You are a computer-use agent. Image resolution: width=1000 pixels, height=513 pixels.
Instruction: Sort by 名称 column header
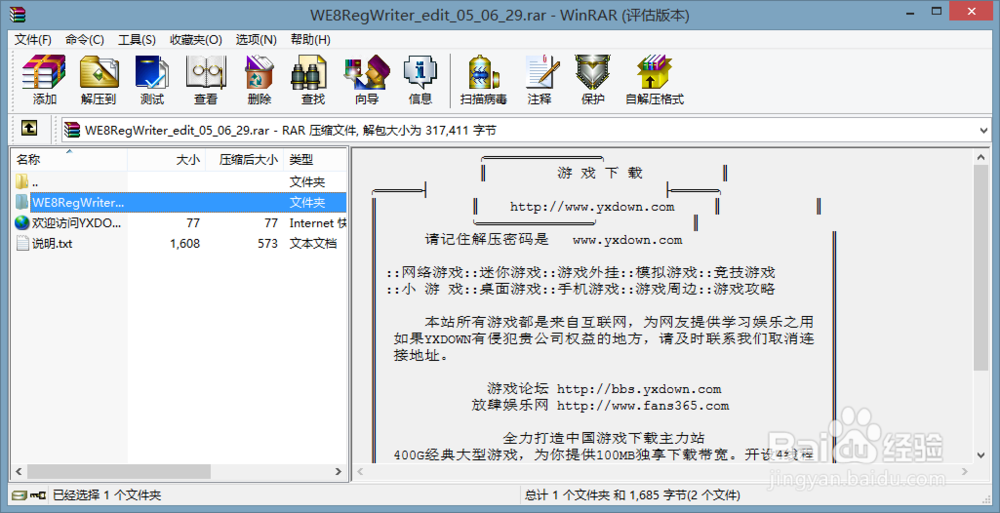point(70,160)
